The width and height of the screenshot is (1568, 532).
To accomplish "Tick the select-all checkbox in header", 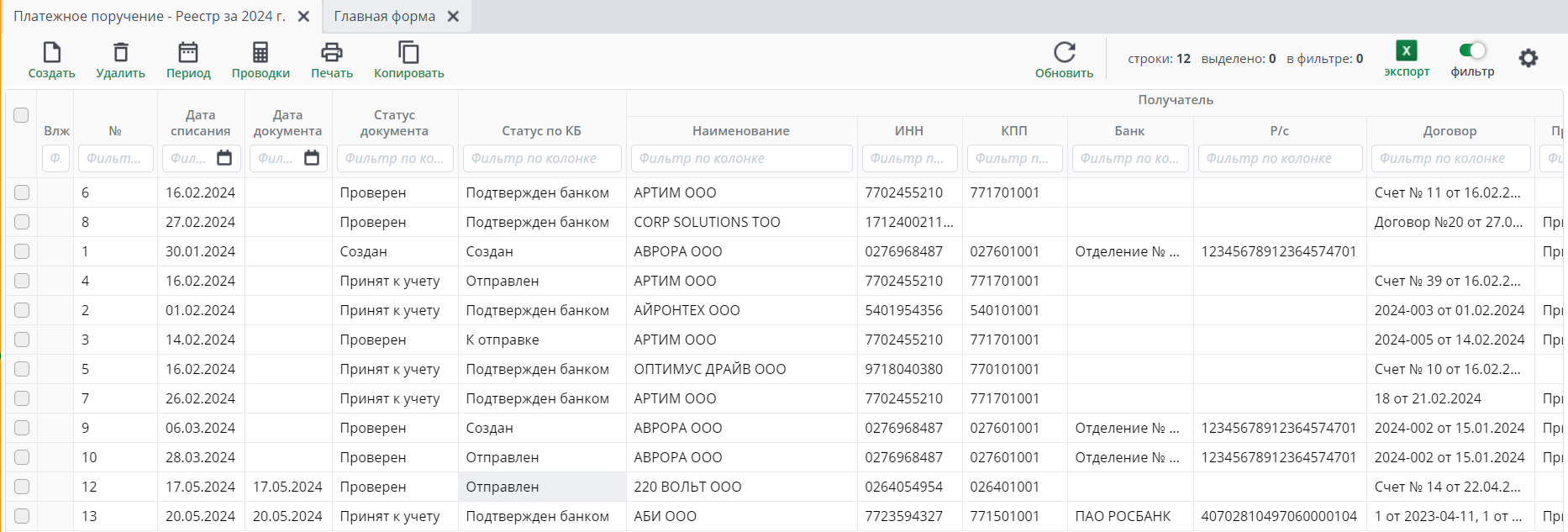I will click(x=21, y=115).
